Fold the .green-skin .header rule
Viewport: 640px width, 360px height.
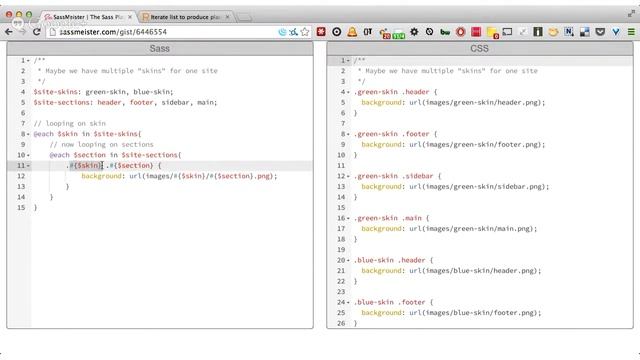pos(348,92)
